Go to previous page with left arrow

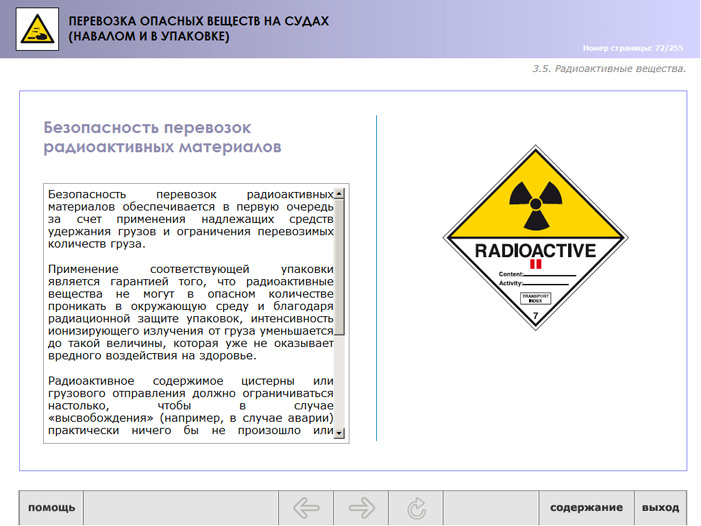coord(306,508)
